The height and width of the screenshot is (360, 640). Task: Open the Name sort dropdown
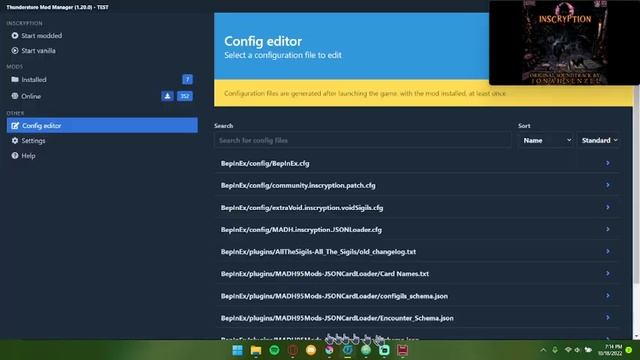(x=546, y=140)
